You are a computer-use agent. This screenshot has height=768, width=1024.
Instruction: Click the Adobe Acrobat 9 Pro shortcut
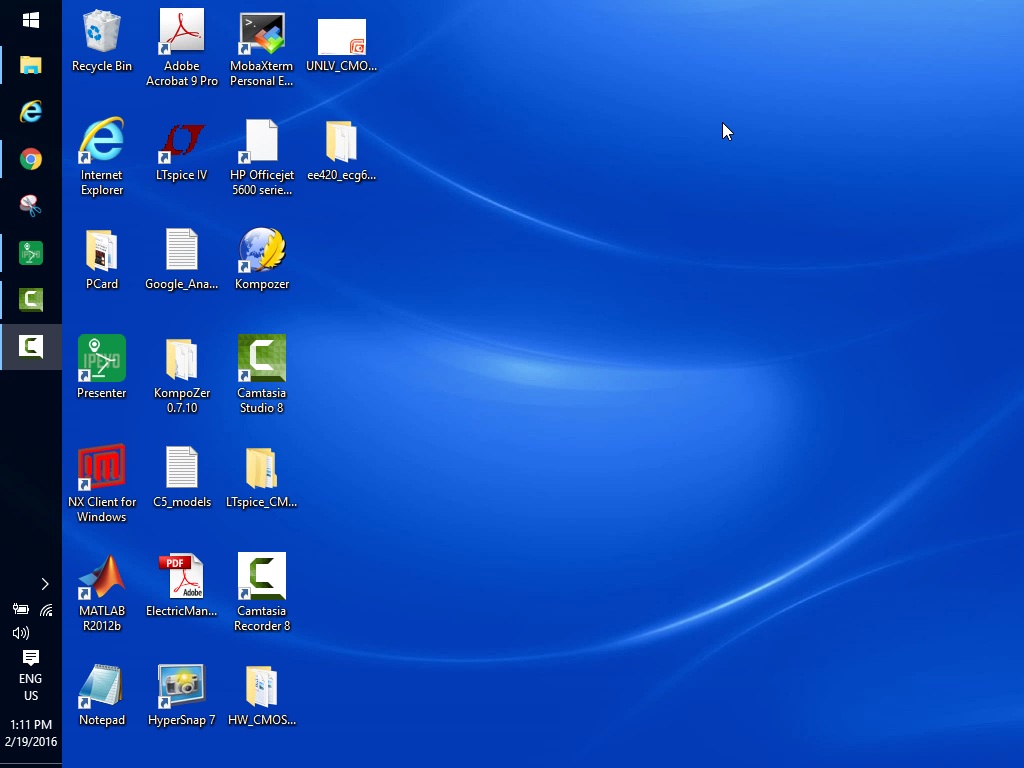point(182,34)
